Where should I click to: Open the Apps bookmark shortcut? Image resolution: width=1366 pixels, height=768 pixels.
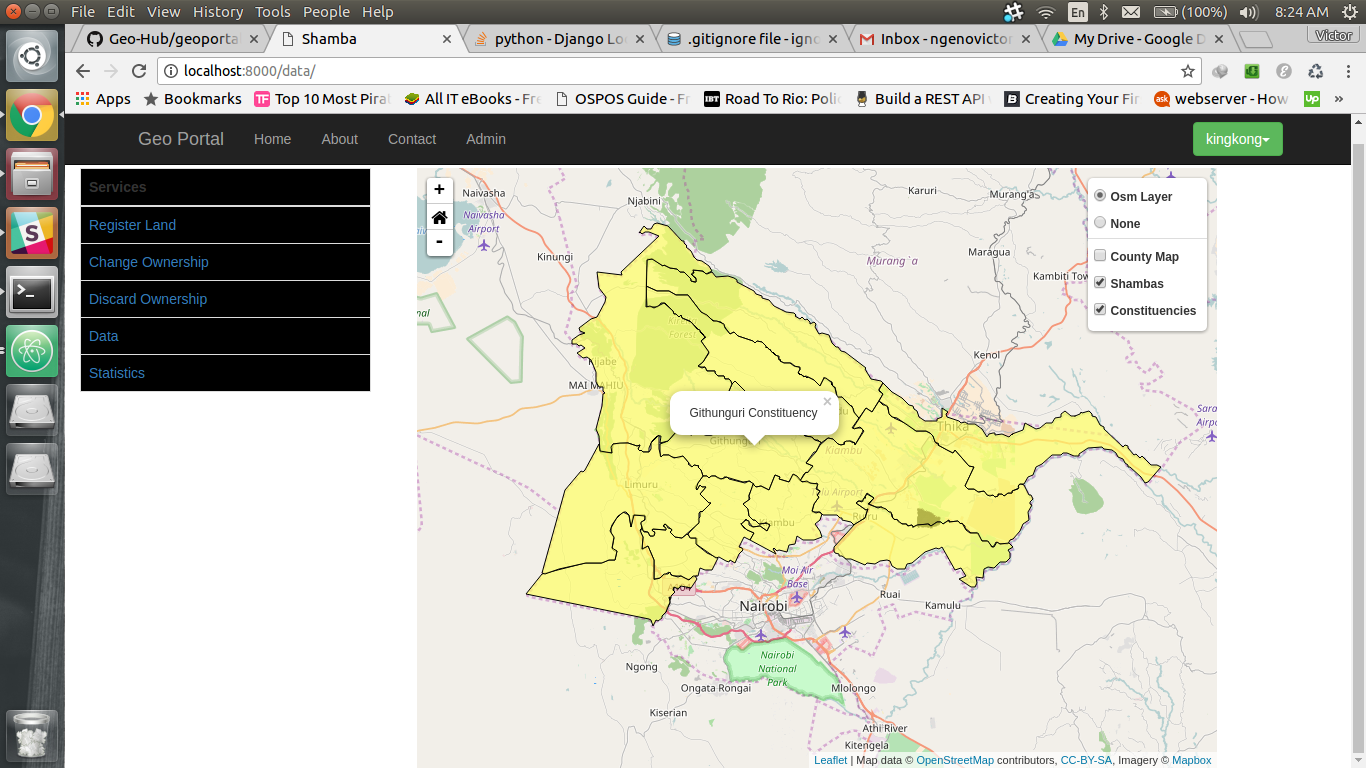[x=103, y=99]
